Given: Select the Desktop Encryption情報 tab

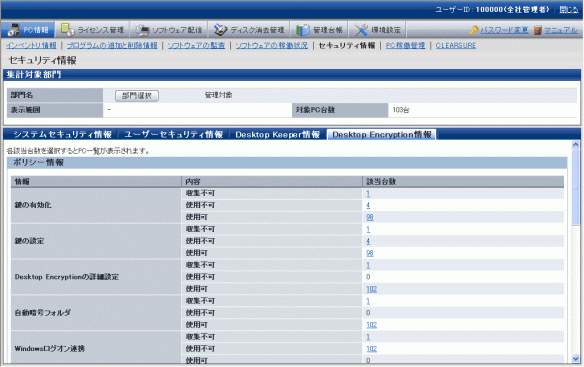Looking at the screenshot, I should [x=382, y=135].
